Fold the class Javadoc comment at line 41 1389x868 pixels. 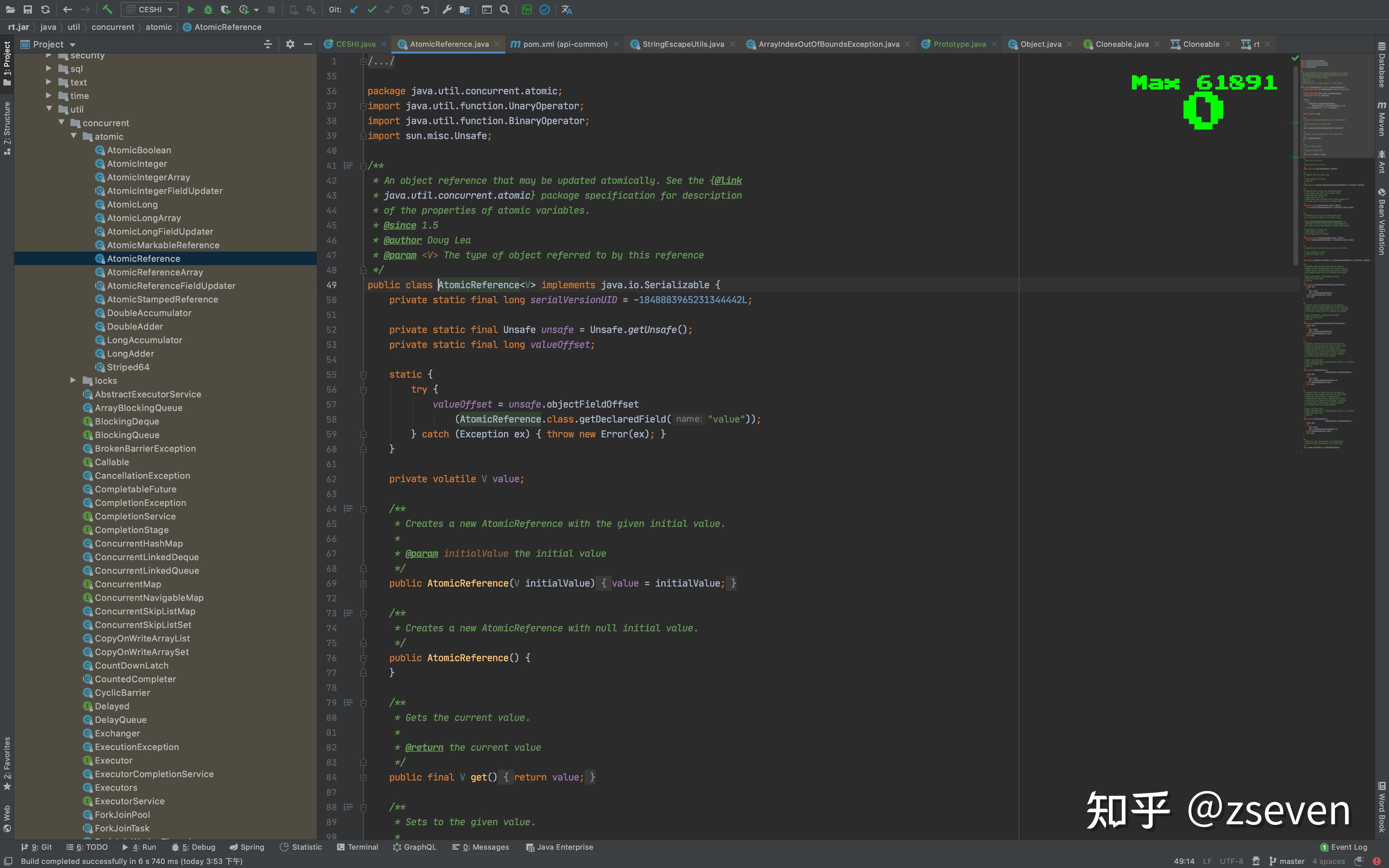click(363, 166)
